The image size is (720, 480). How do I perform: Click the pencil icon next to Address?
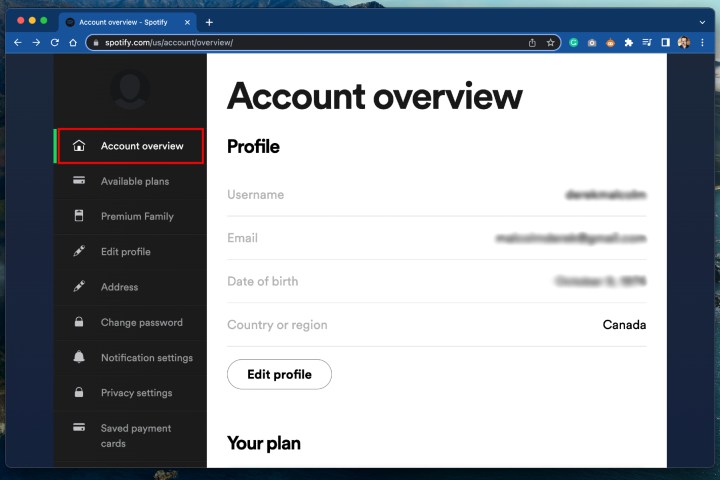(79, 287)
